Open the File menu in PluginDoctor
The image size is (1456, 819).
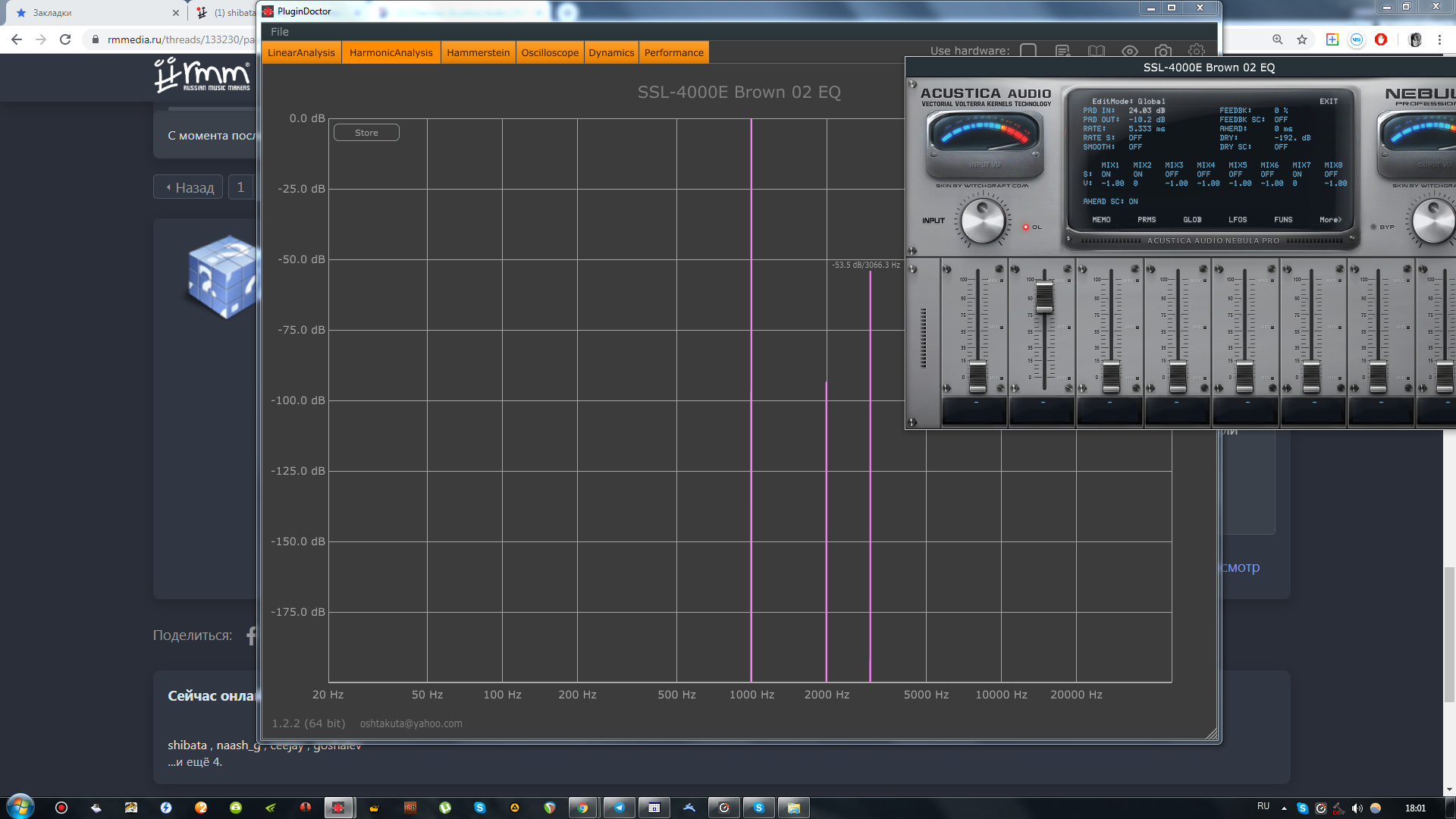pyautogui.click(x=279, y=32)
